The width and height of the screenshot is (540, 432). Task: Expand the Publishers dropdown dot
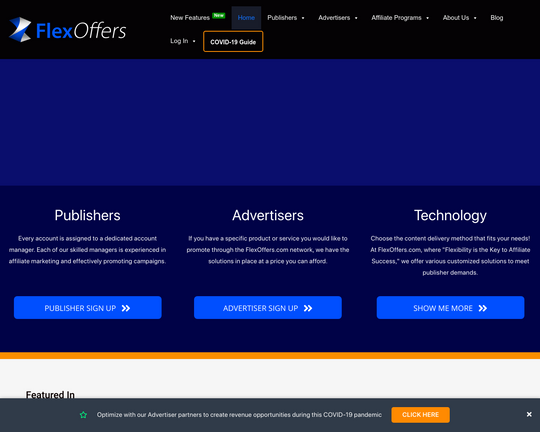(x=303, y=18)
